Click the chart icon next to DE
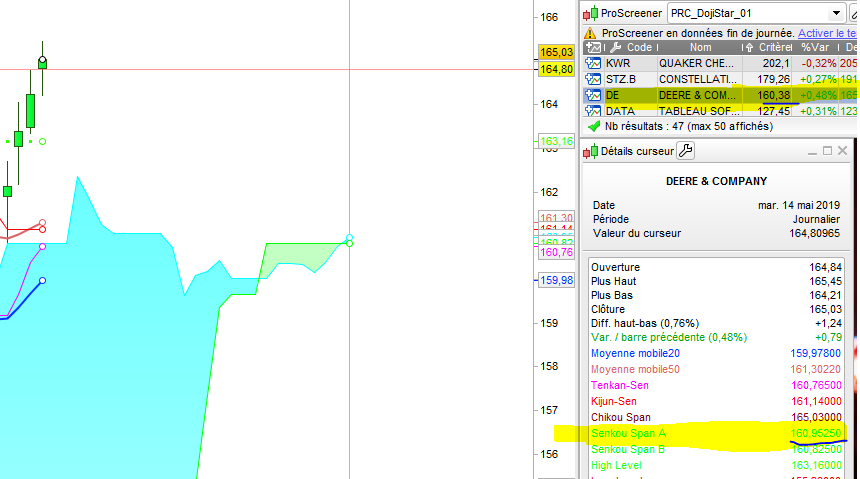Viewport: 860px width, 479px height. pyautogui.click(x=593, y=95)
